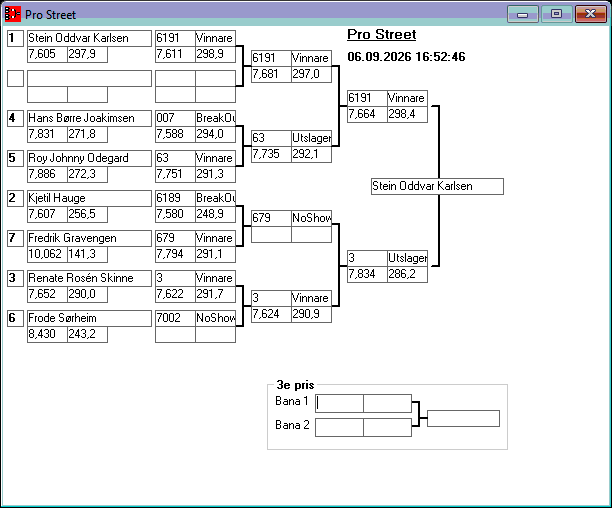Select the NoShow status cell for 679
The image size is (612, 508).
click(x=311, y=218)
